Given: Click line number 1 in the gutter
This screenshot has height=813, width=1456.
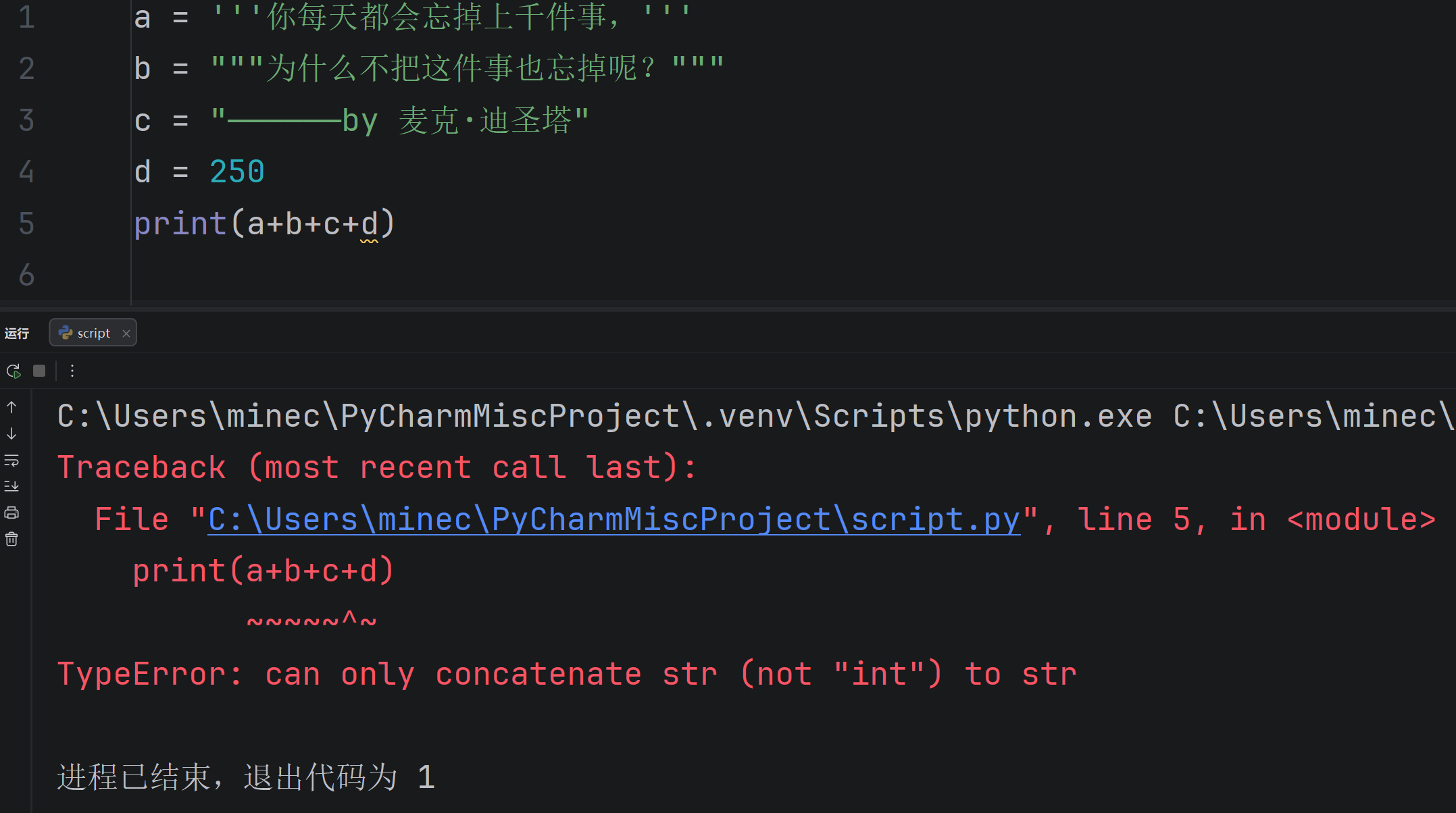Looking at the screenshot, I should pyautogui.click(x=26, y=17).
